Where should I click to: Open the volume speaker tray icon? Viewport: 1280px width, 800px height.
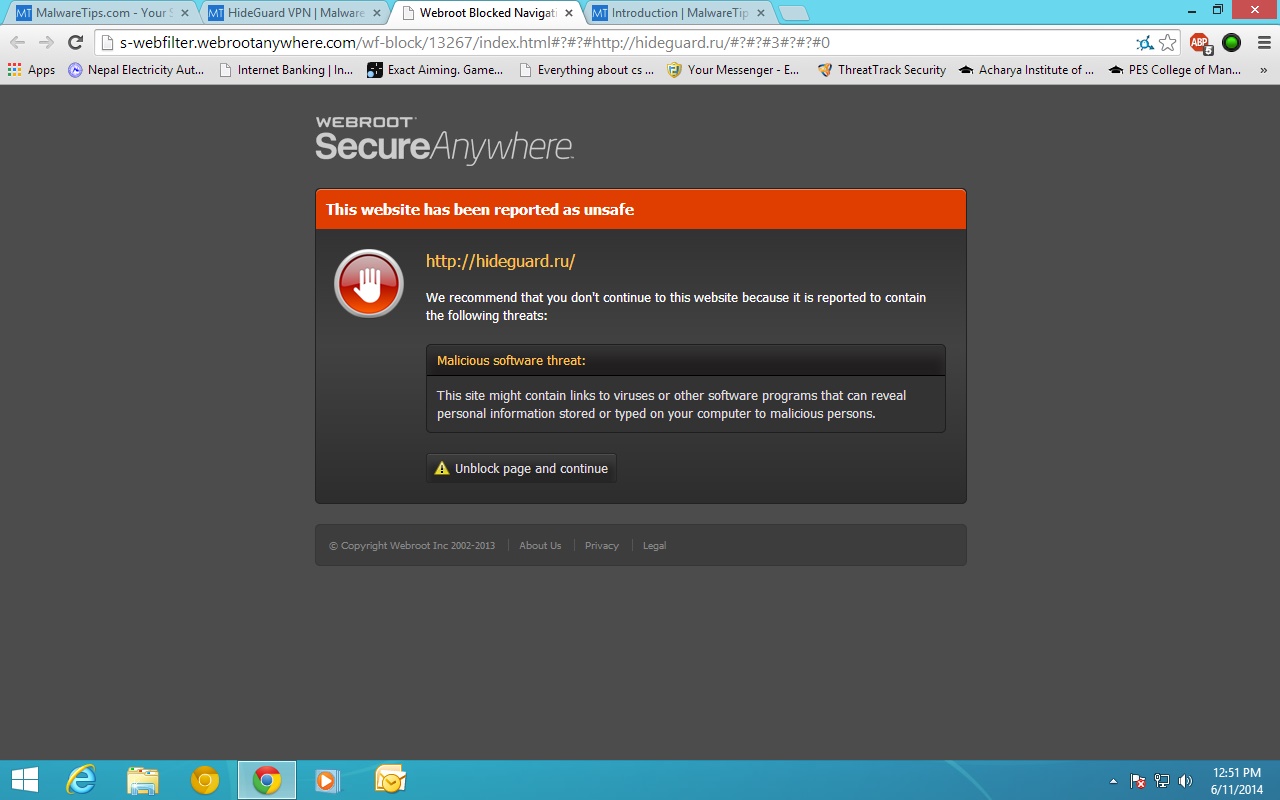1186,781
